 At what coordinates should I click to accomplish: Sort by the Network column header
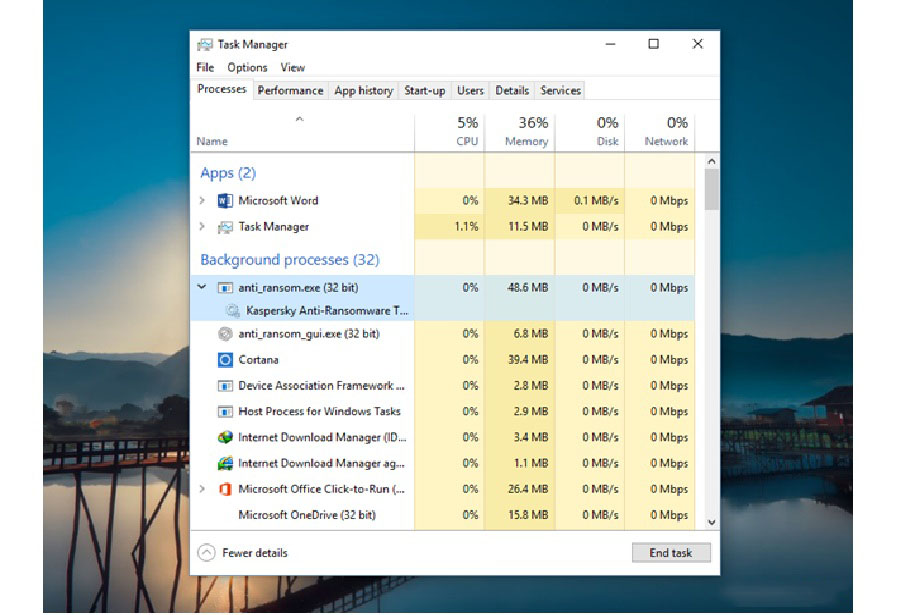click(659, 132)
